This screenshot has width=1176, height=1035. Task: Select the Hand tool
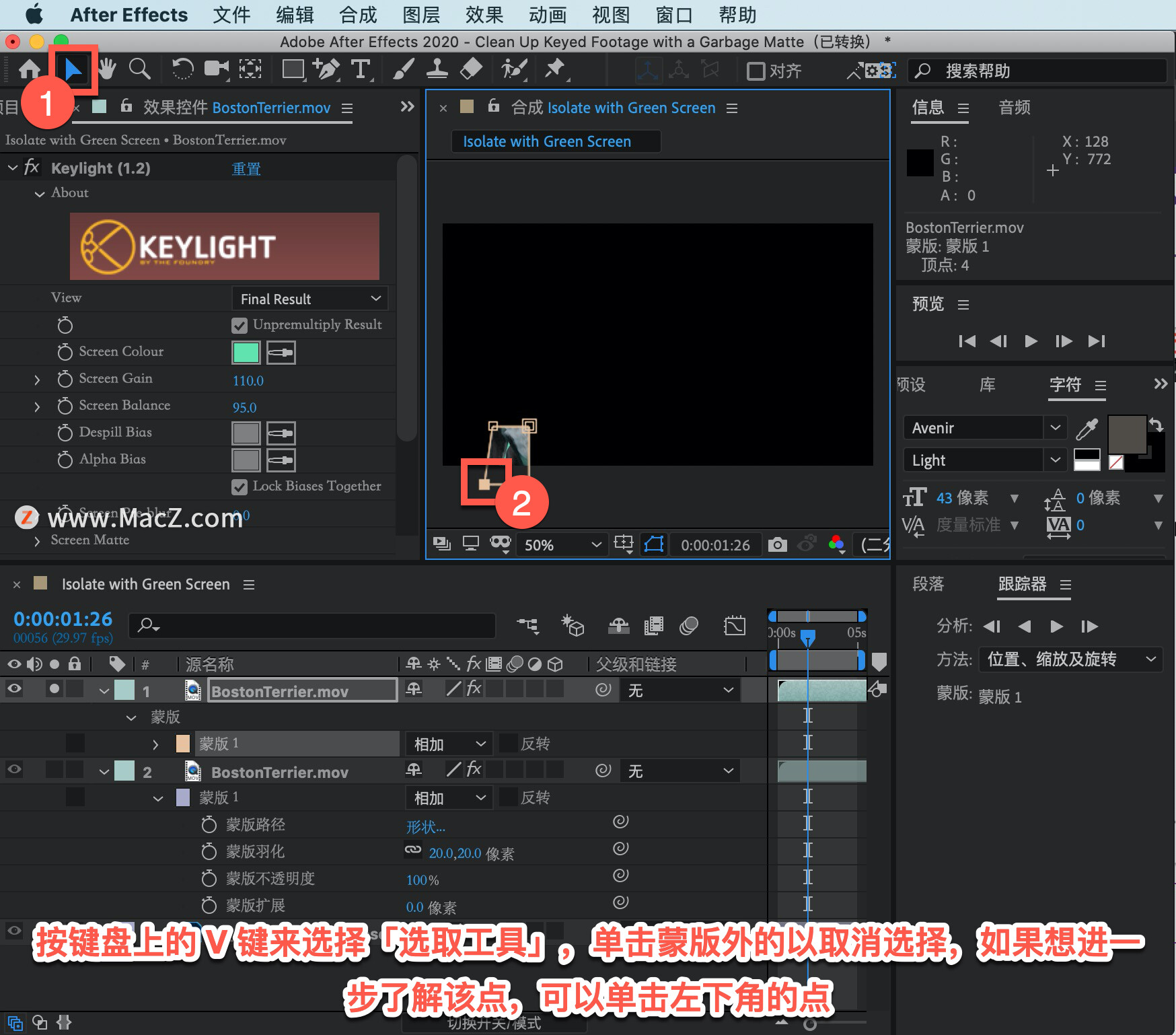tap(106, 69)
